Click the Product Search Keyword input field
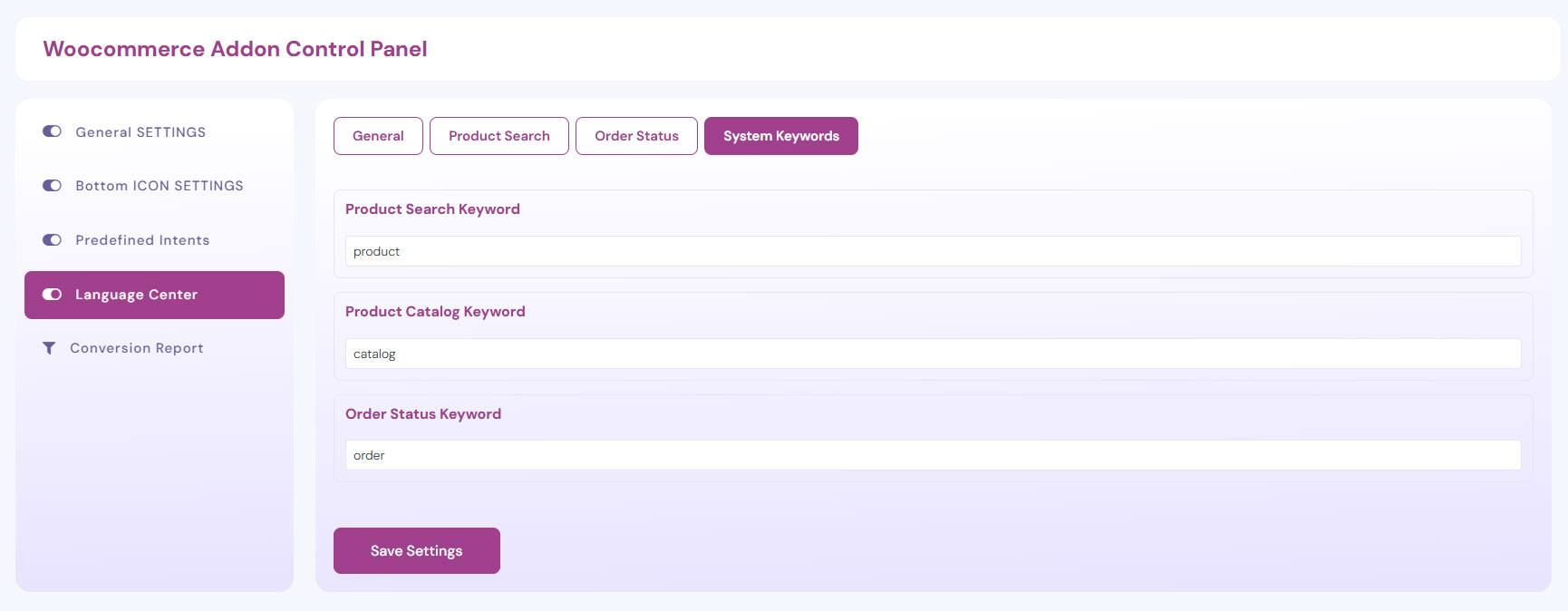Image resolution: width=1568 pixels, height=611 pixels. point(932,251)
